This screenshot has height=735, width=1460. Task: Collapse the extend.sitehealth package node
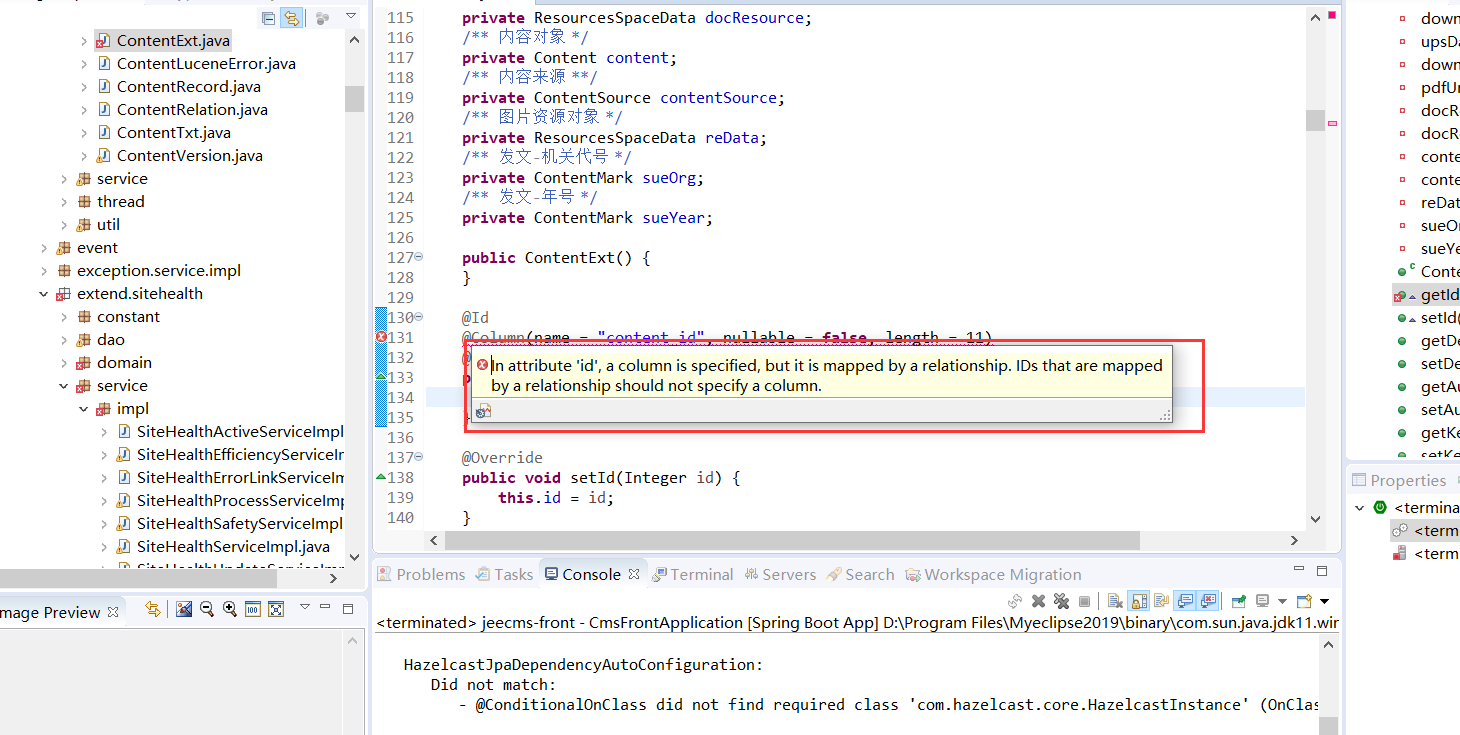coord(44,294)
